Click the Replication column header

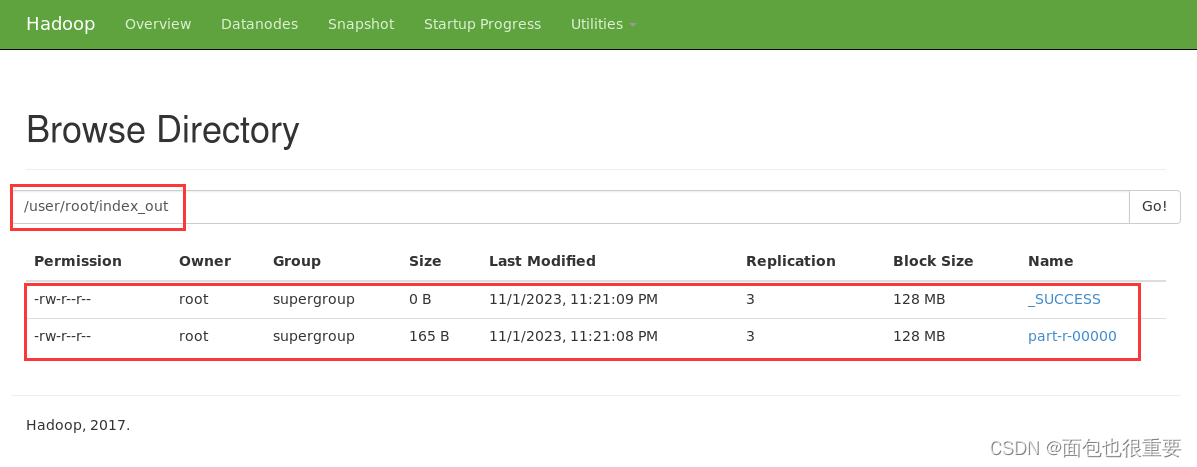pyautogui.click(x=791, y=261)
